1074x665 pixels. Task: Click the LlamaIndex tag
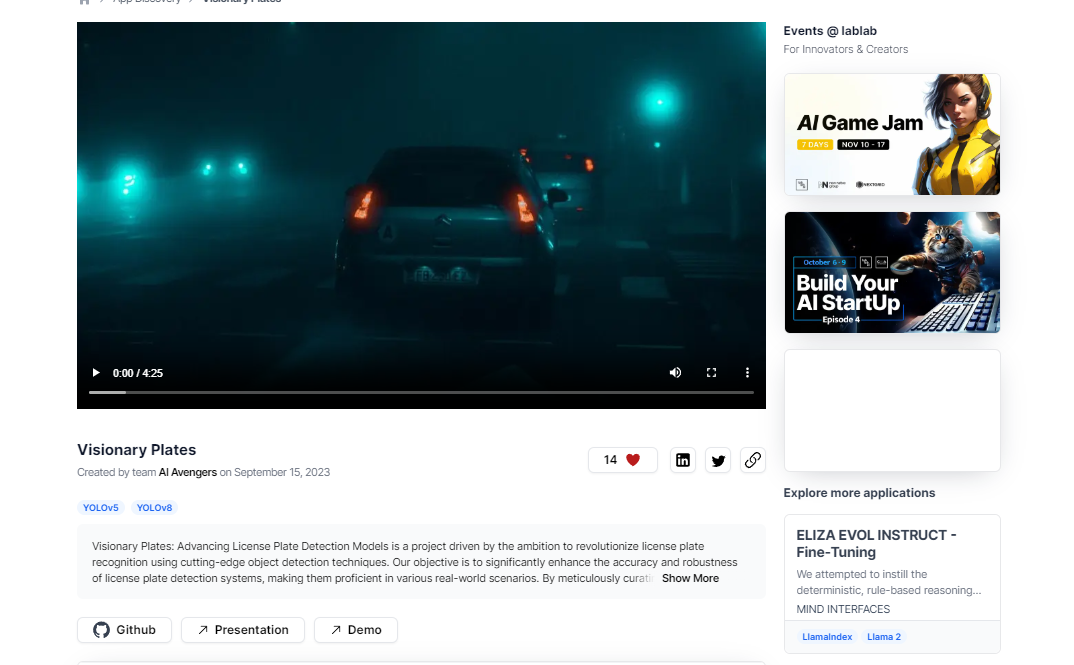[x=826, y=637]
